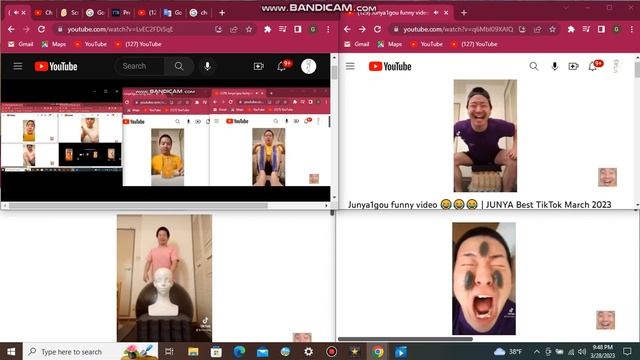Click the YouTube Search box in the left window
640x360 pixels.
(x=140, y=66)
